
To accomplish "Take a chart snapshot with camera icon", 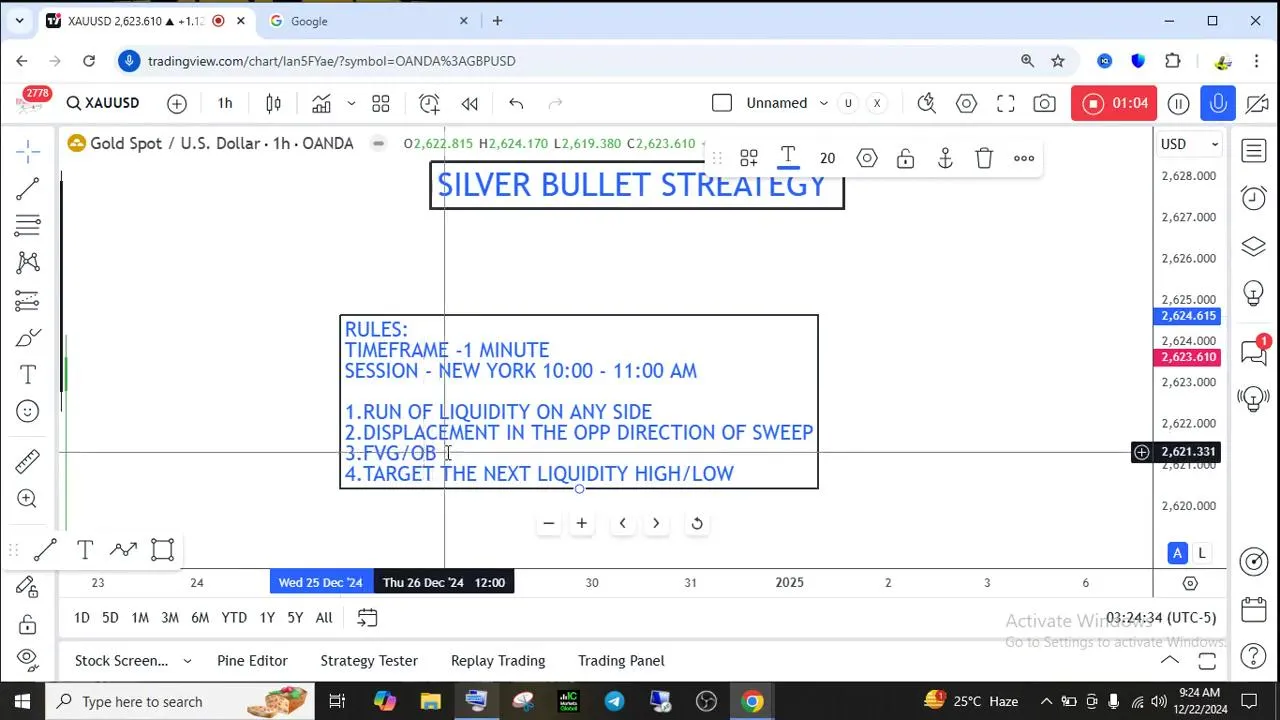I will pos(1044,103).
